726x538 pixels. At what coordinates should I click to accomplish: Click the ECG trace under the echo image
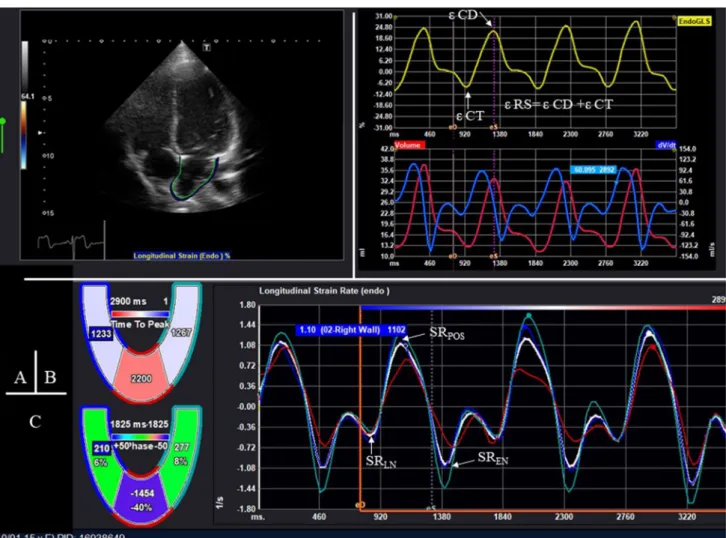[x=70, y=242]
